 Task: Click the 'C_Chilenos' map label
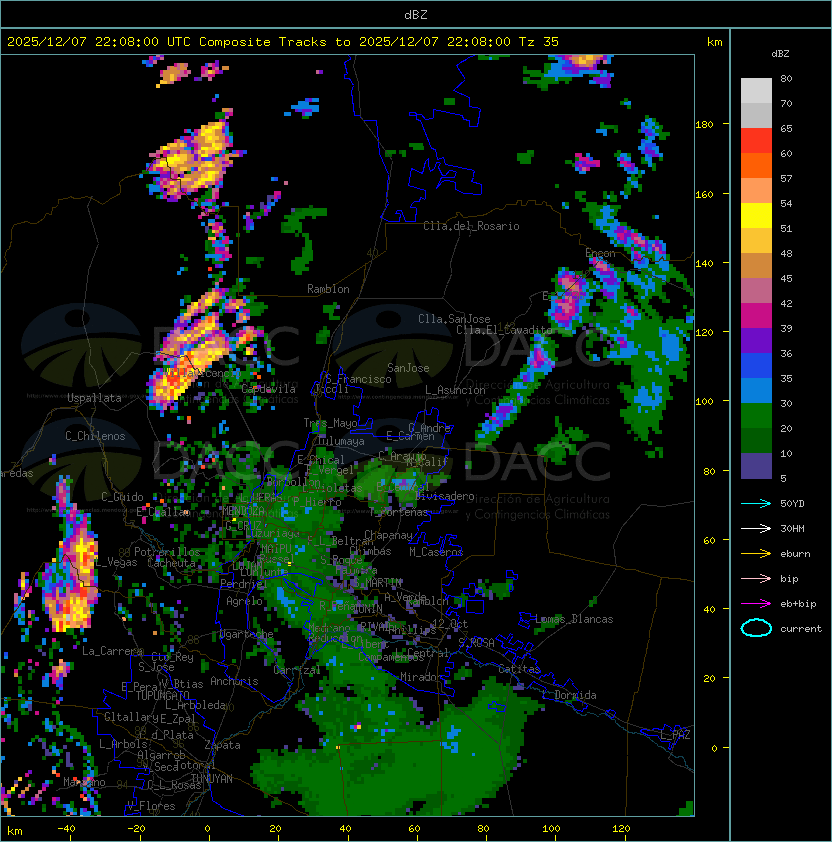[95, 436]
